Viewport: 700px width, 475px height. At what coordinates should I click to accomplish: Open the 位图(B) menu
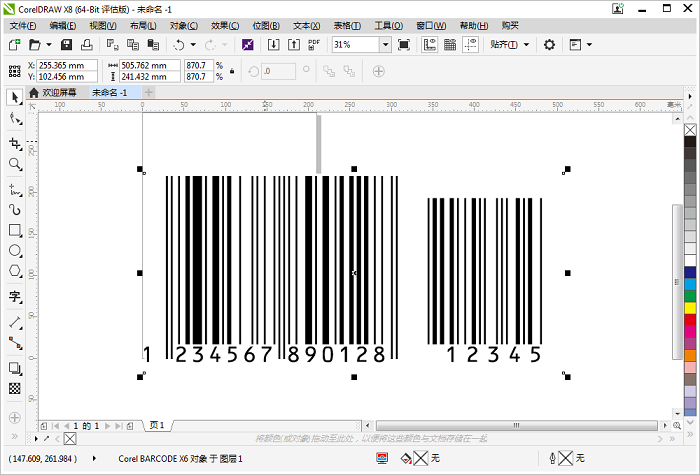click(x=266, y=26)
